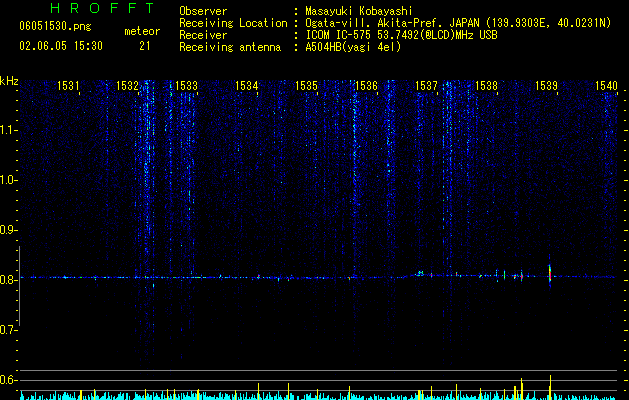The width and height of the screenshot is (629, 400).
Task: Click the strong meteor echo near 1539
Action: click(x=550, y=273)
